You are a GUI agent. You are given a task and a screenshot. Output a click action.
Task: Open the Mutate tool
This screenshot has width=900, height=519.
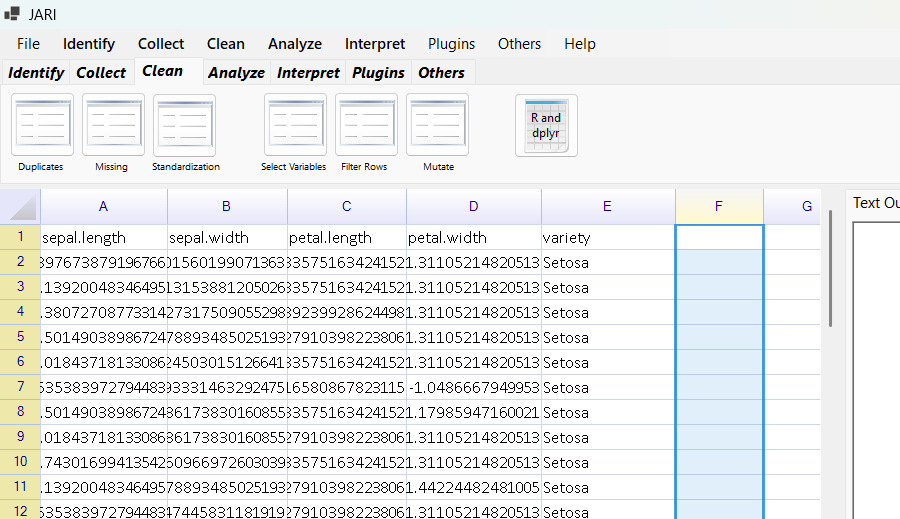(437, 125)
